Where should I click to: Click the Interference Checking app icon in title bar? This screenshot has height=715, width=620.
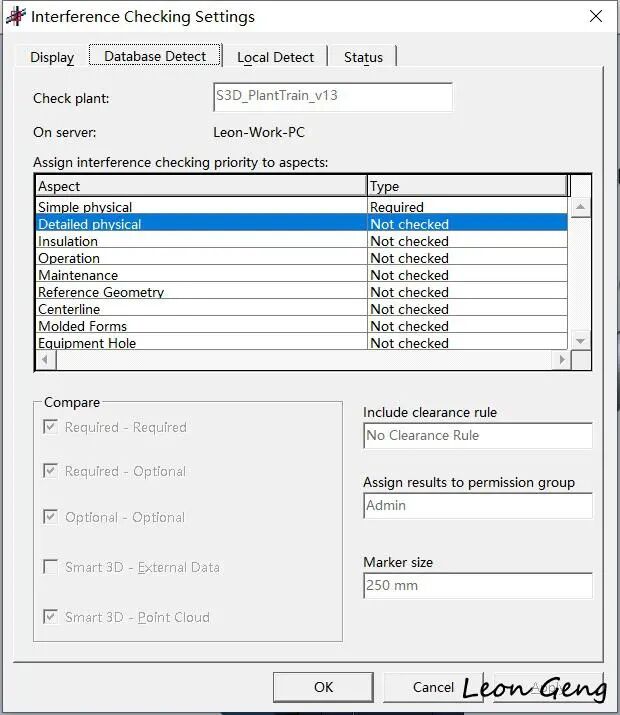16,16
